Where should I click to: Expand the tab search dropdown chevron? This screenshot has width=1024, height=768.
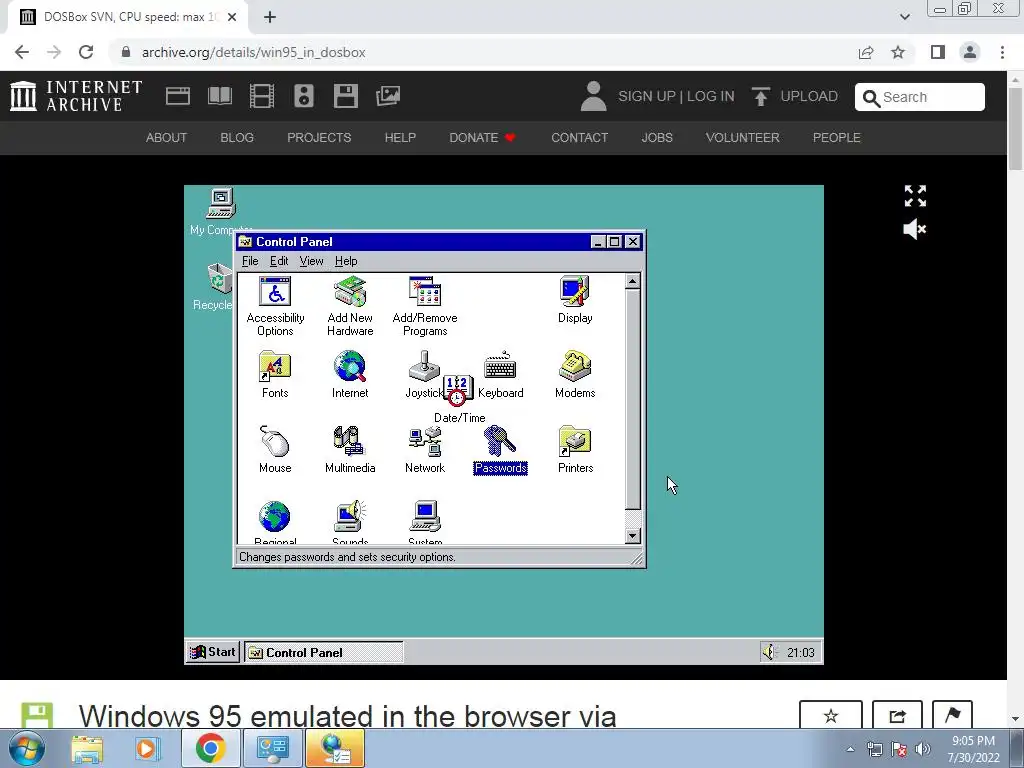pos(904,17)
